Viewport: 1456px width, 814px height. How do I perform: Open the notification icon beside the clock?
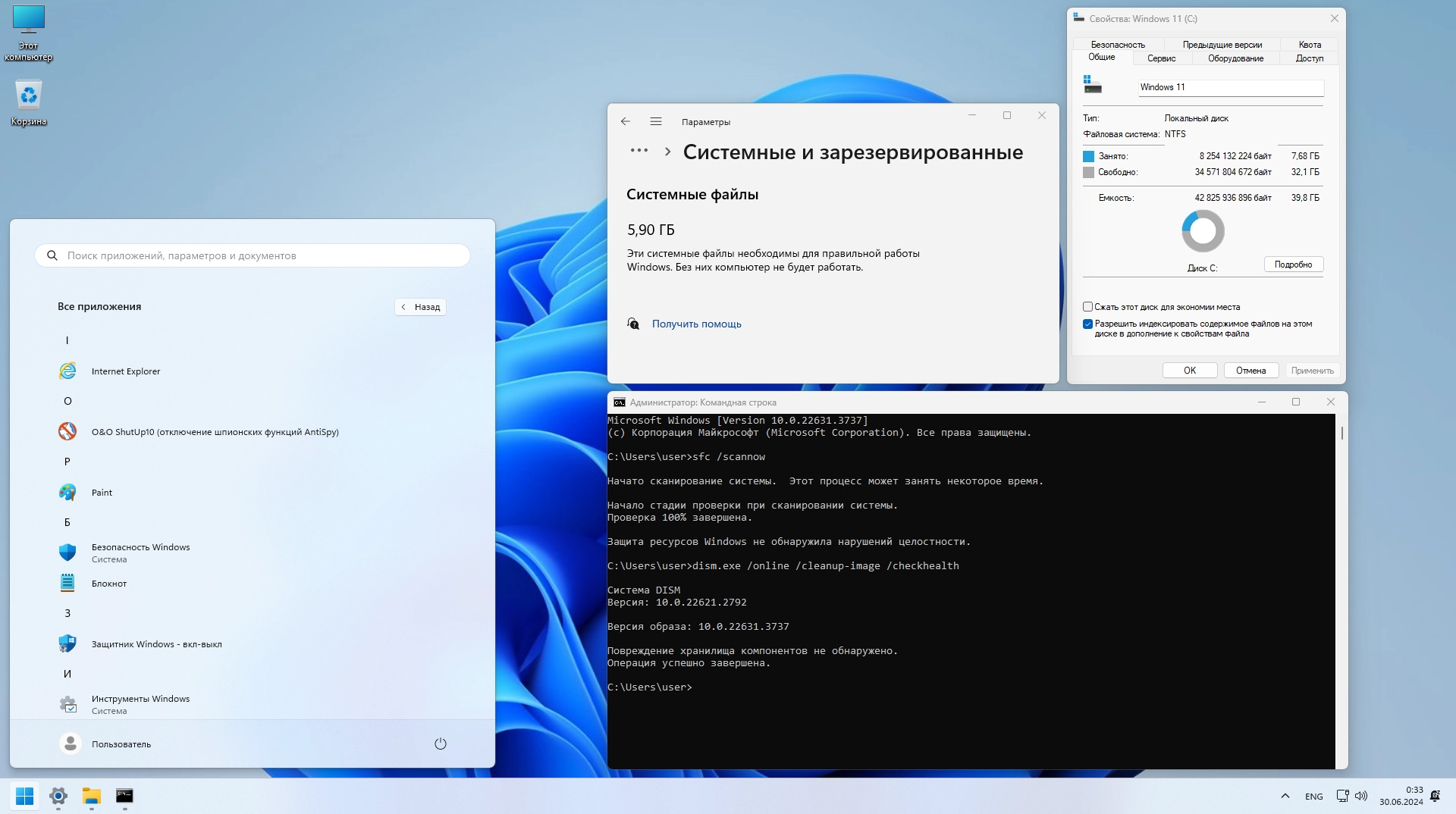(1435, 796)
